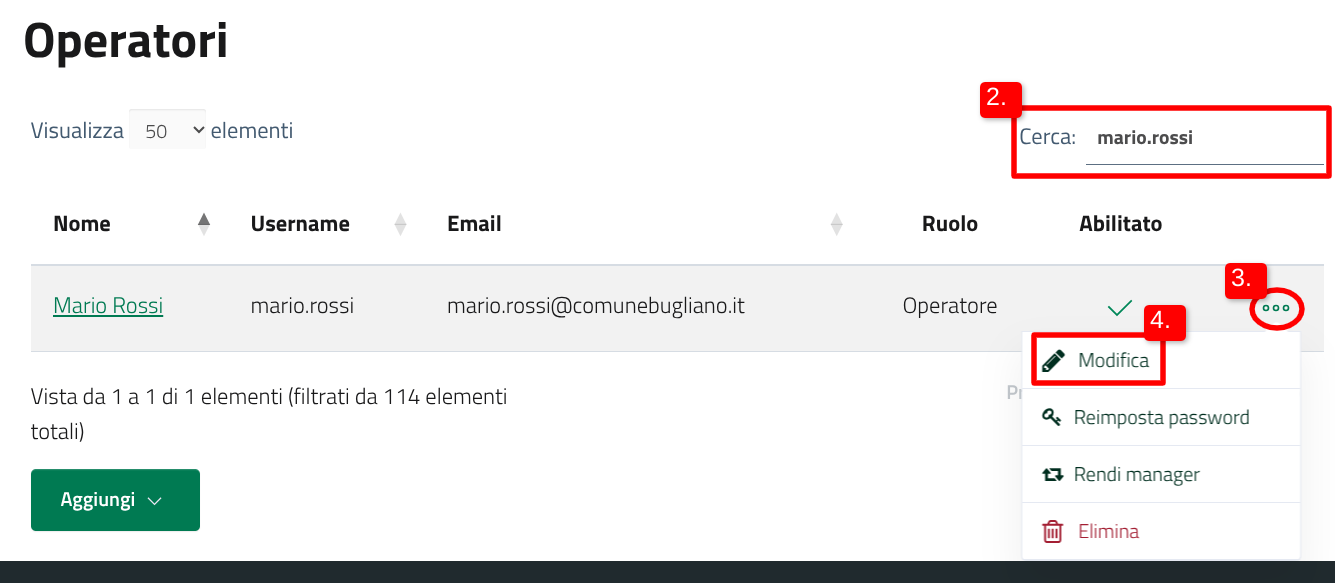Screen dimensions: 1335x583
Task: Click the chevron on the Aggiungi button
Action: [x=154, y=501]
